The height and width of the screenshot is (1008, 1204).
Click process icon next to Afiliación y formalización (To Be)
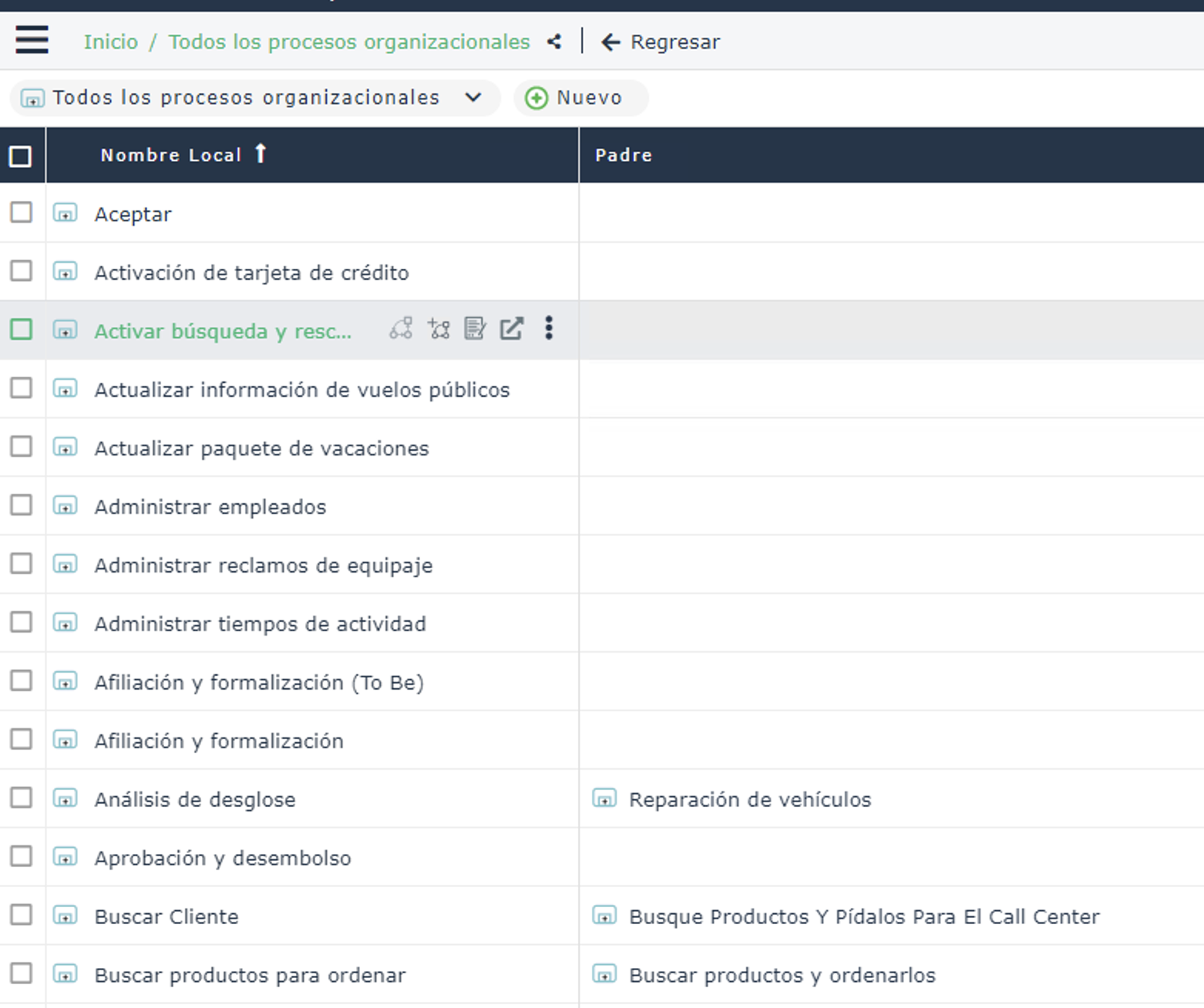[66, 682]
